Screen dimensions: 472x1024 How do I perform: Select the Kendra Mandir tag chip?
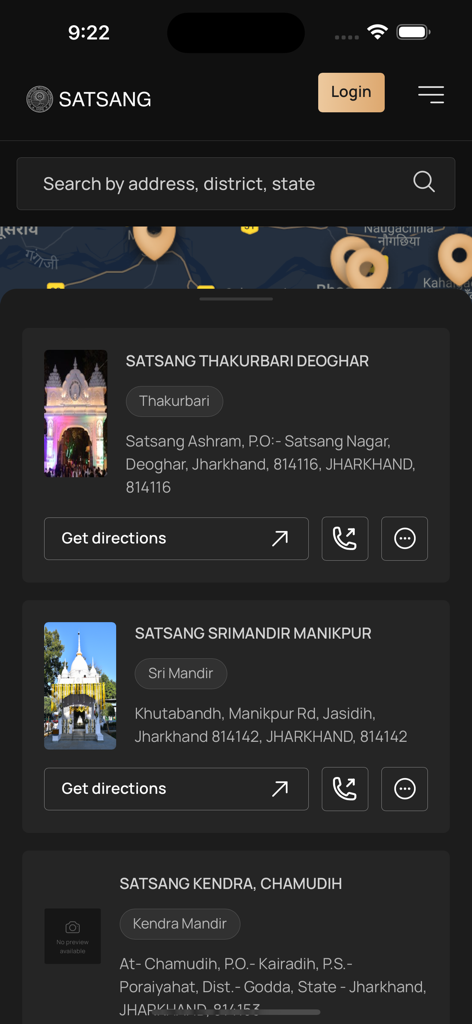180,924
